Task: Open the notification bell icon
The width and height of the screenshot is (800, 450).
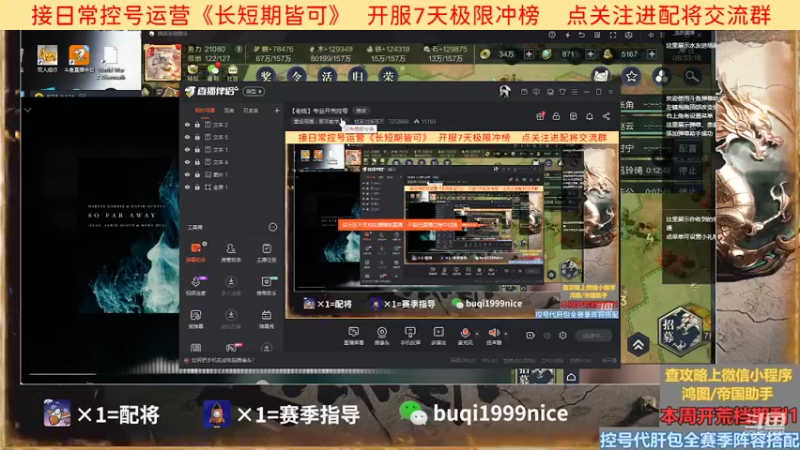Action: tap(590, 116)
